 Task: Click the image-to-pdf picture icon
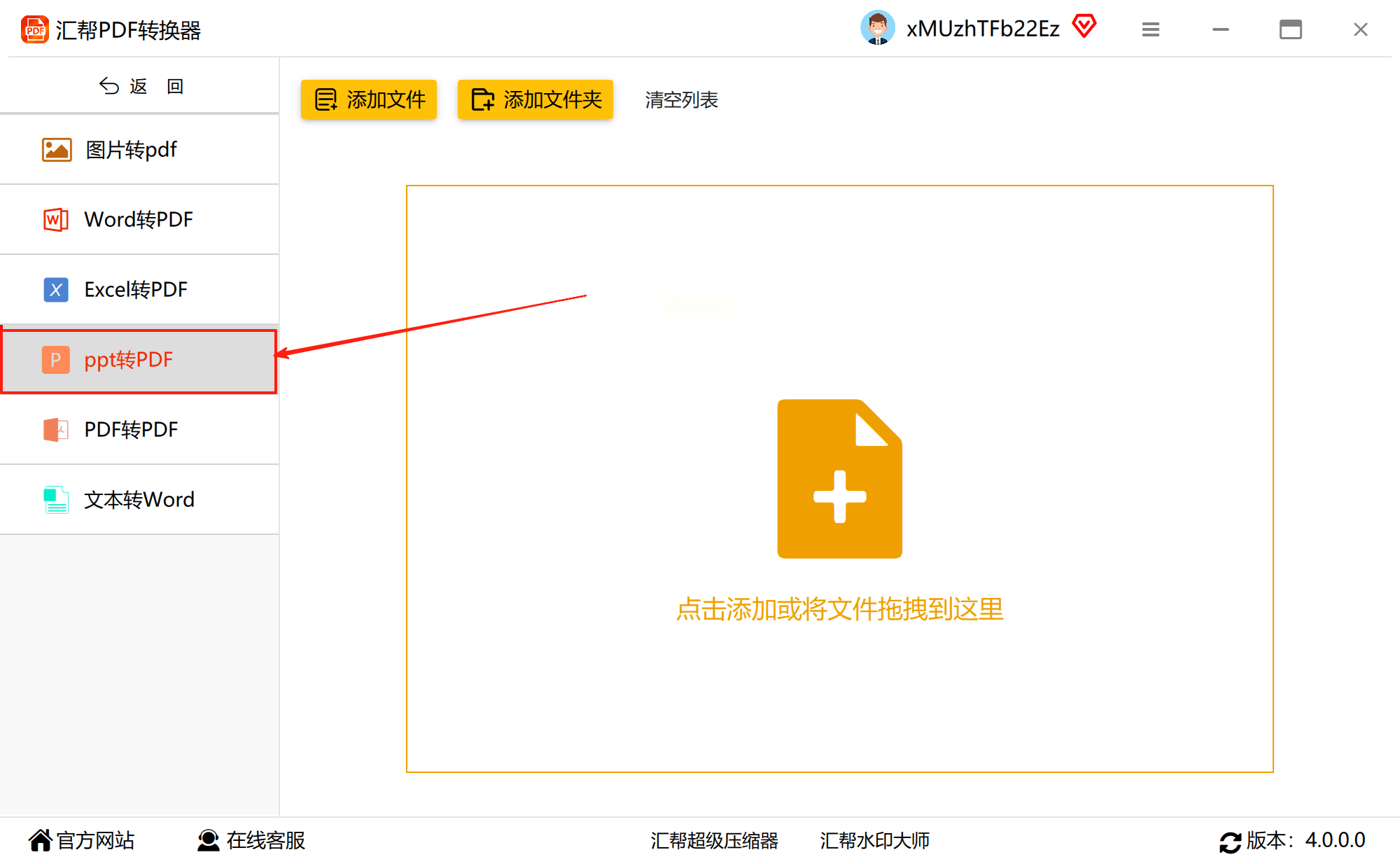(x=56, y=150)
